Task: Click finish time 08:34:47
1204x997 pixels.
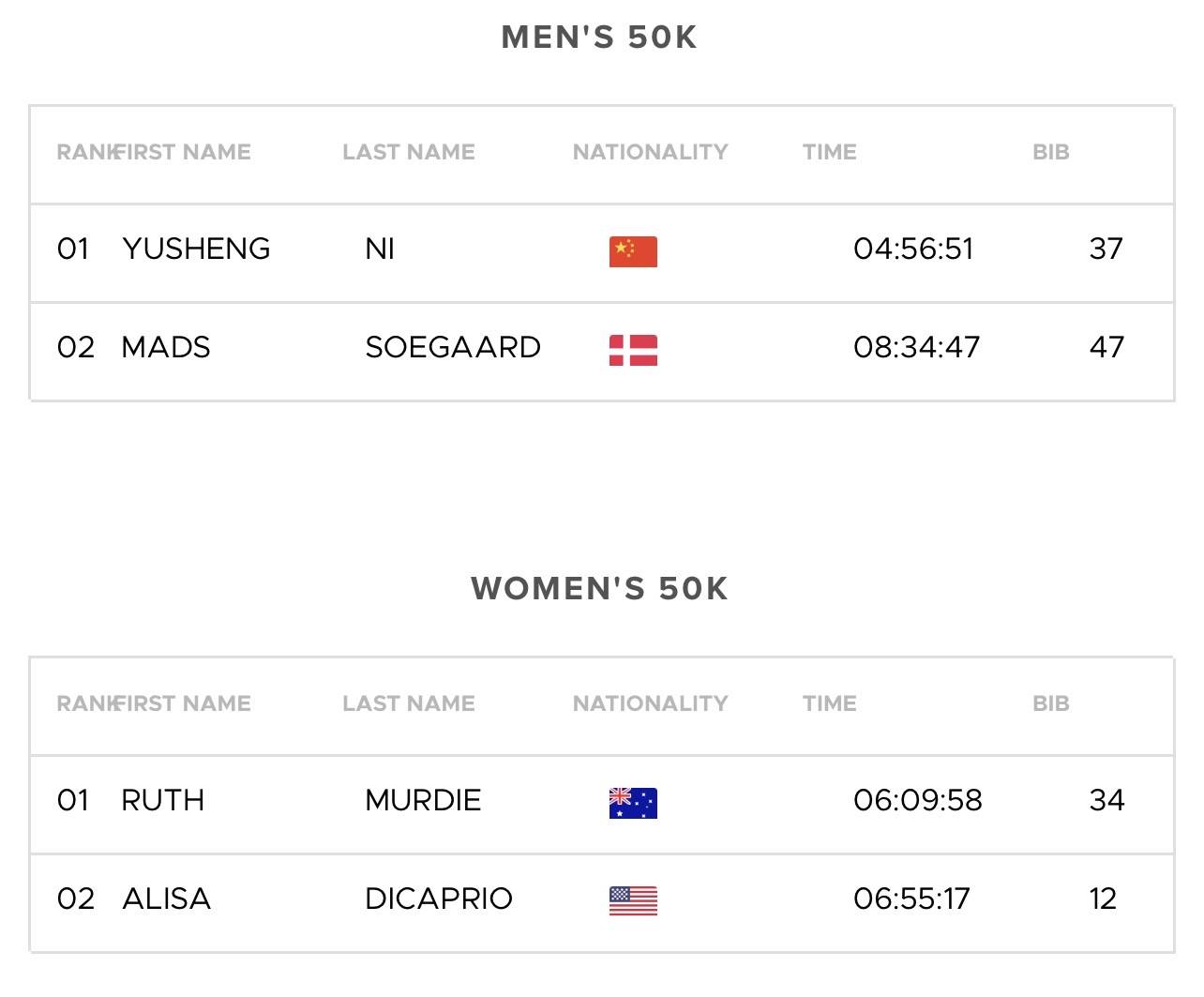Action: tap(916, 347)
